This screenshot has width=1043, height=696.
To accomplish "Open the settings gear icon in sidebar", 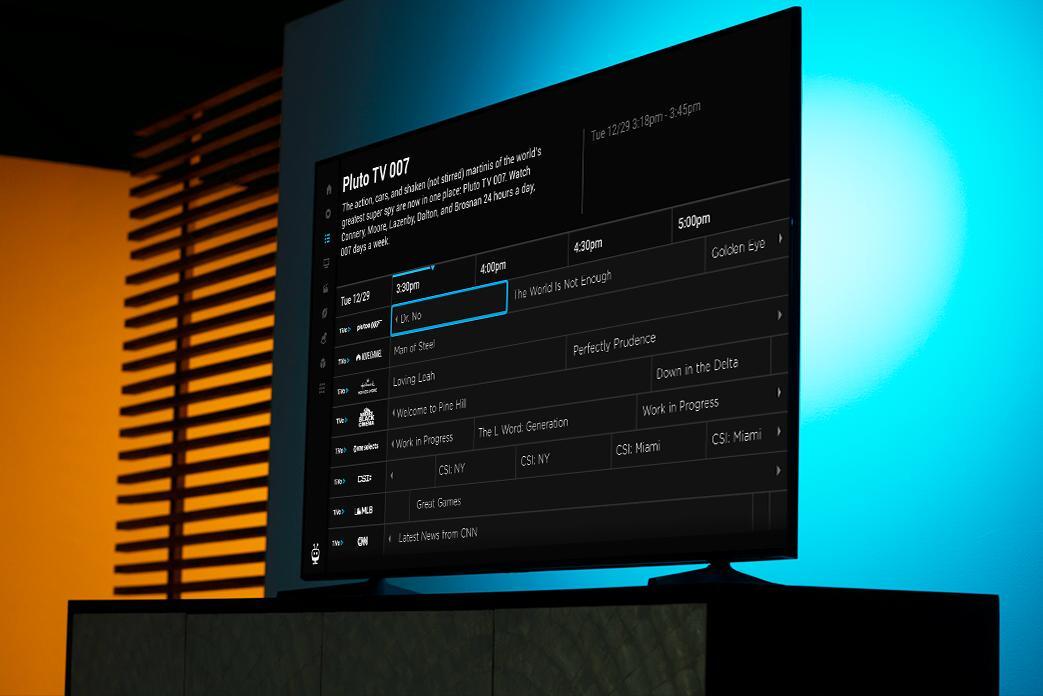I will [327, 214].
